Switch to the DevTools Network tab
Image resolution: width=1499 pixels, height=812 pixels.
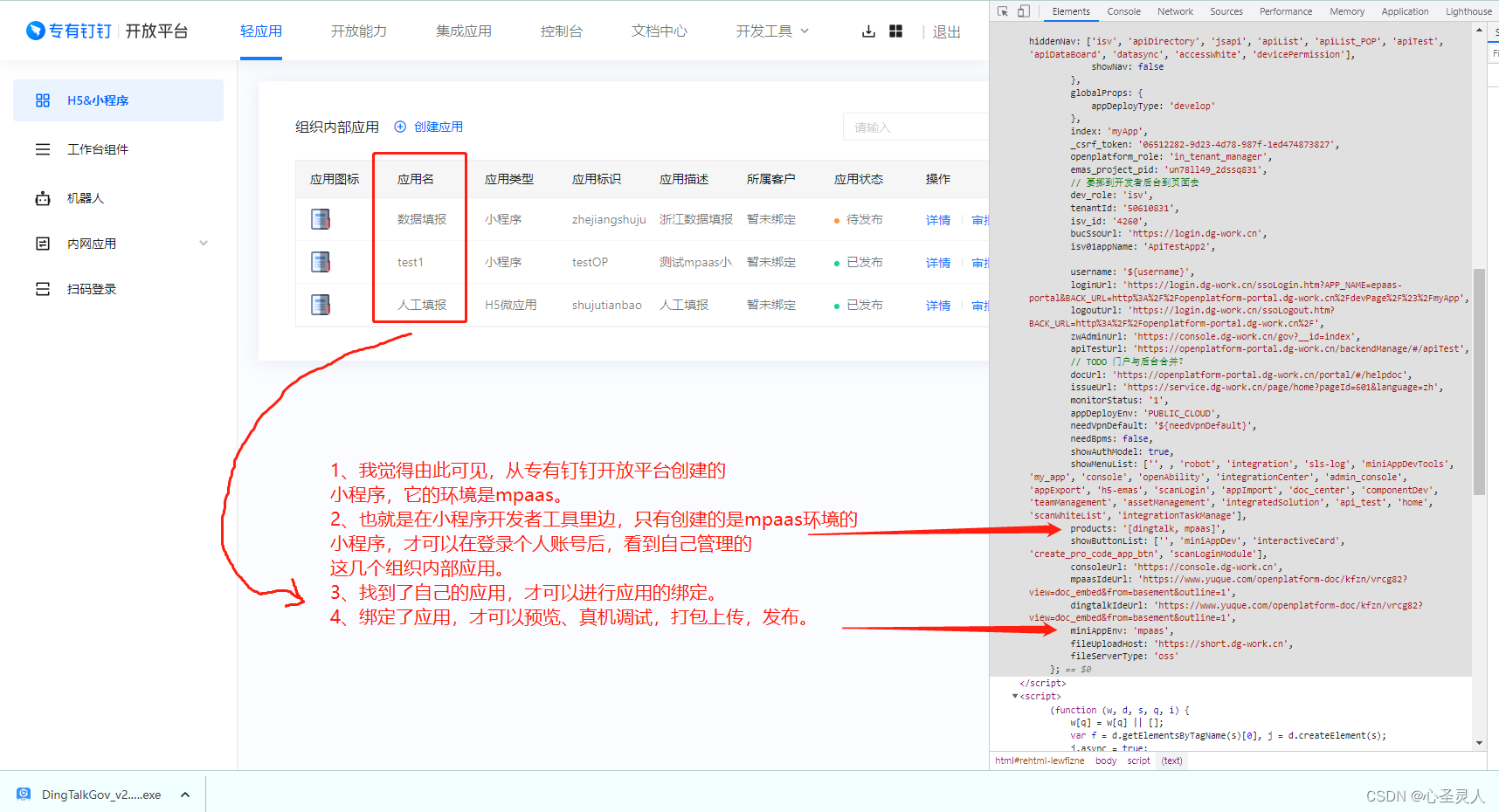tap(1175, 11)
